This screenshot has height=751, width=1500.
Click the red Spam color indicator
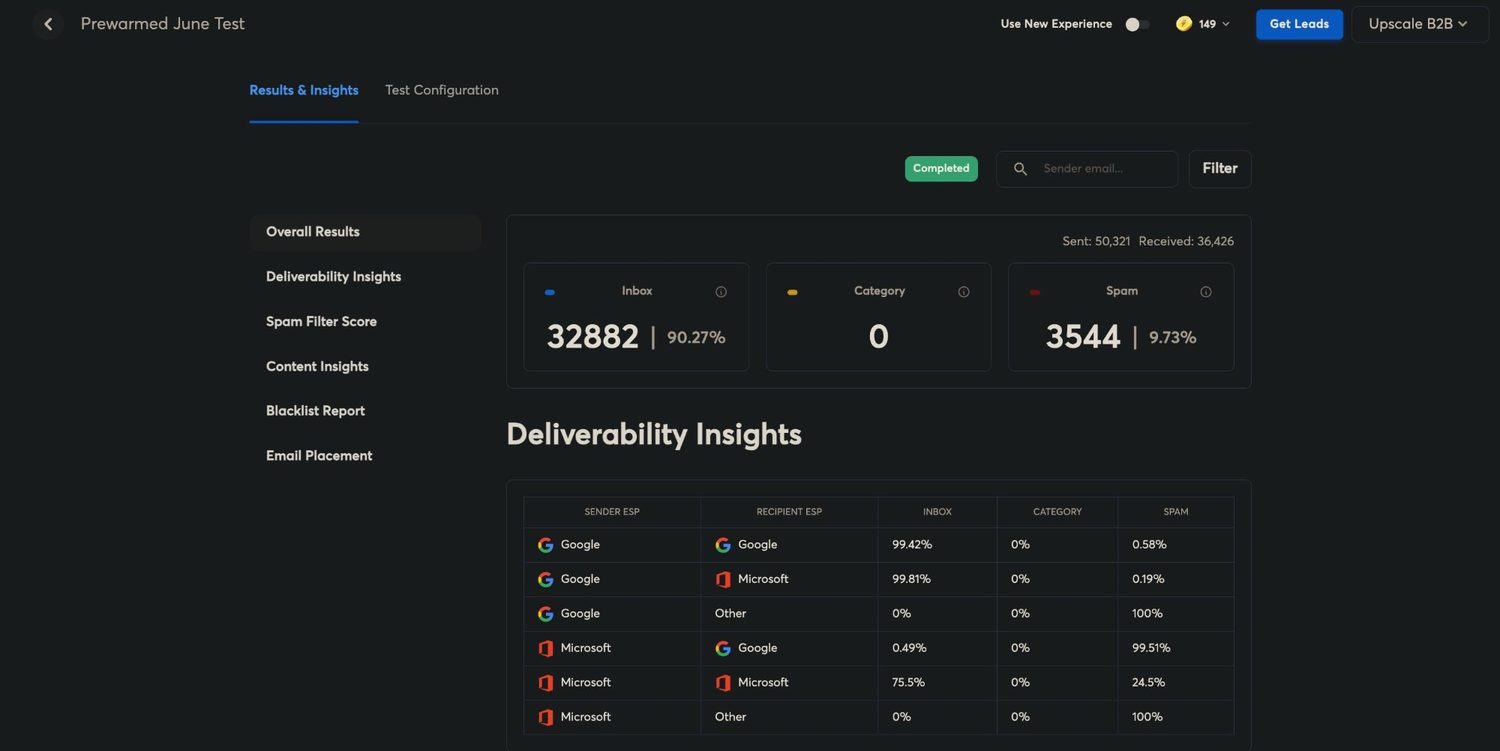point(1035,292)
